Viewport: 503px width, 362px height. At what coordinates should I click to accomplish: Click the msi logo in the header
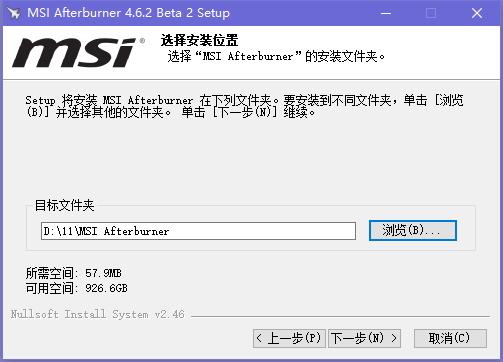click(x=79, y=53)
